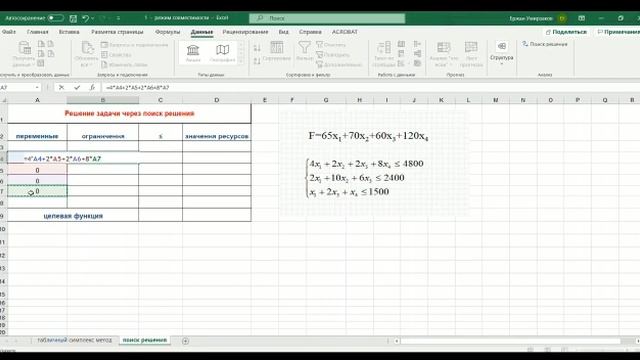Screen dimensions: 640x360
Task: Click the Поиск search box
Action: coord(327,18)
